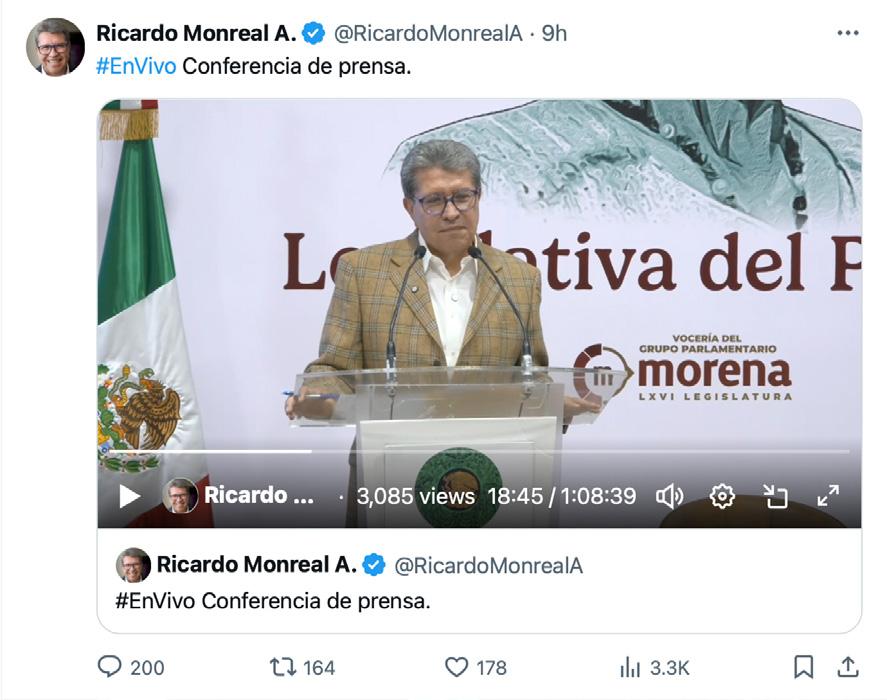This screenshot has height=700, width=887.
Task: Expand video to fullscreen
Action: tap(828, 496)
